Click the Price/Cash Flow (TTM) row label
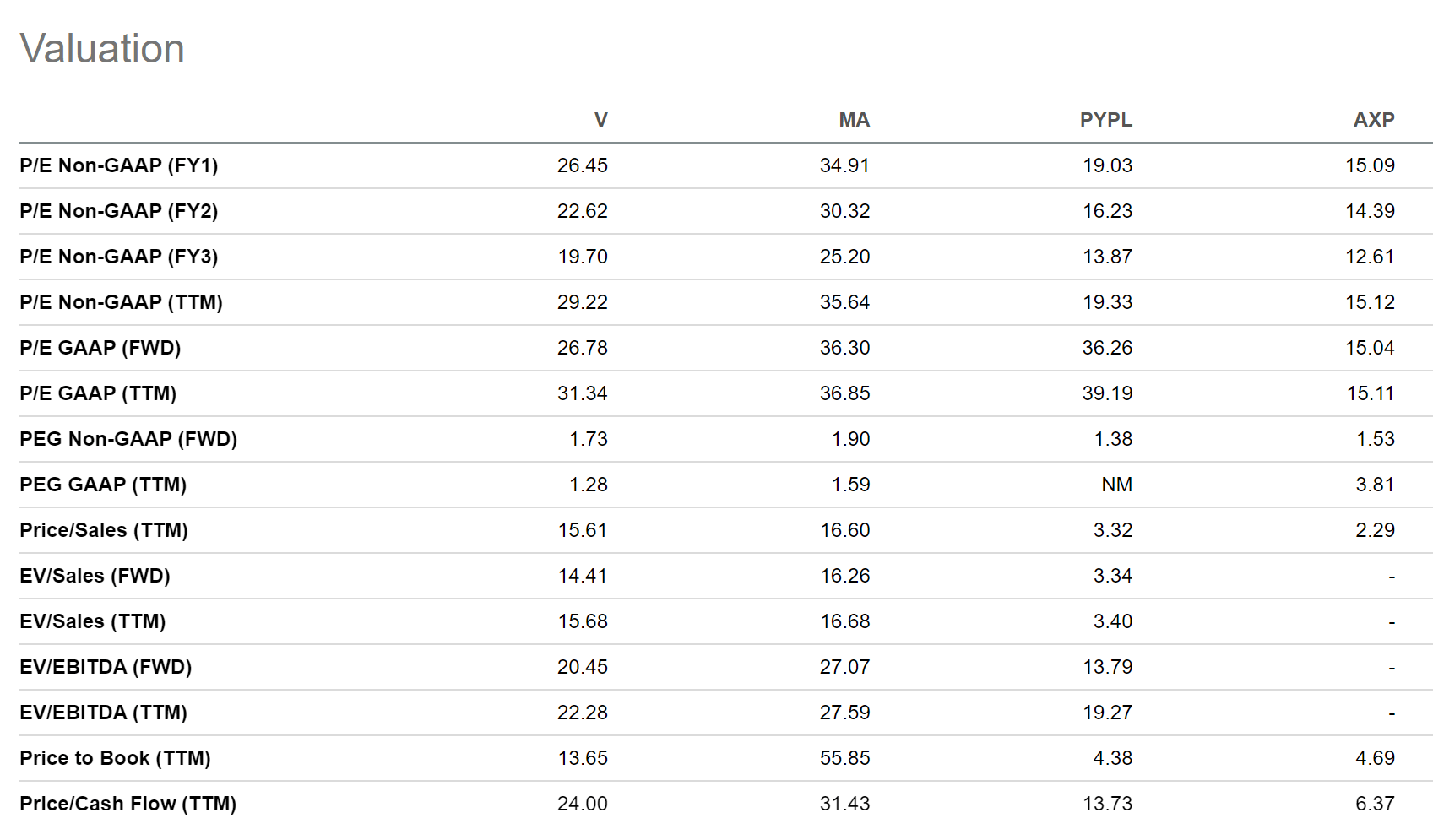This screenshot has width=1433, height=840. point(128,804)
